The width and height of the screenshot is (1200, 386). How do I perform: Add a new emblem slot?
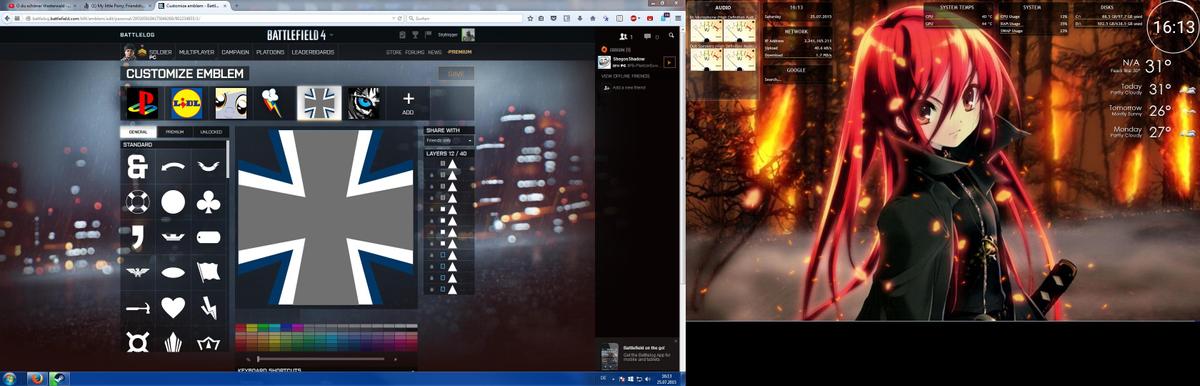tap(408, 102)
